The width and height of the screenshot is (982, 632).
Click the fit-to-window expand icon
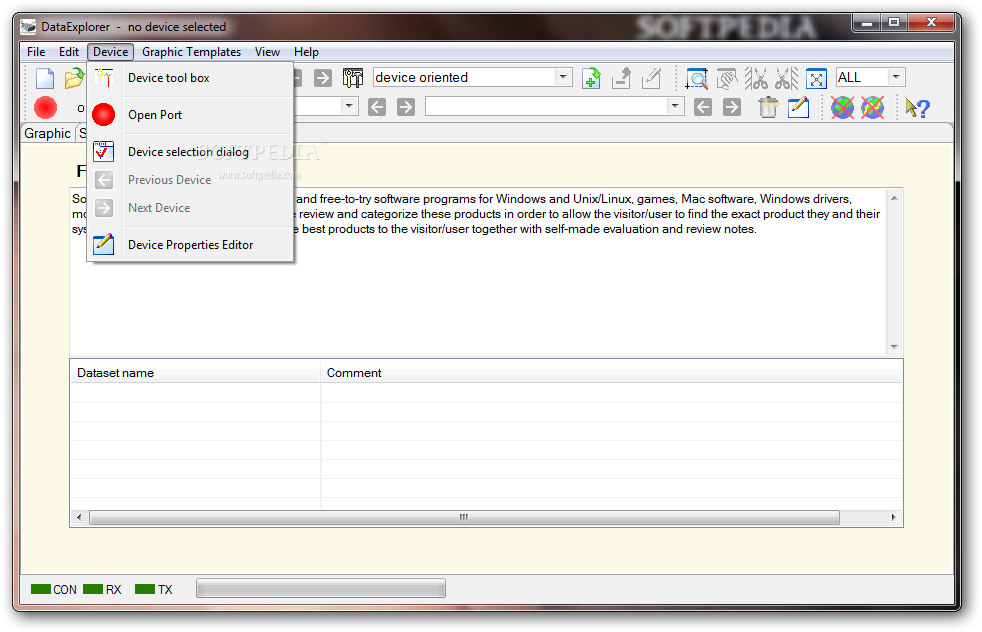click(x=816, y=79)
